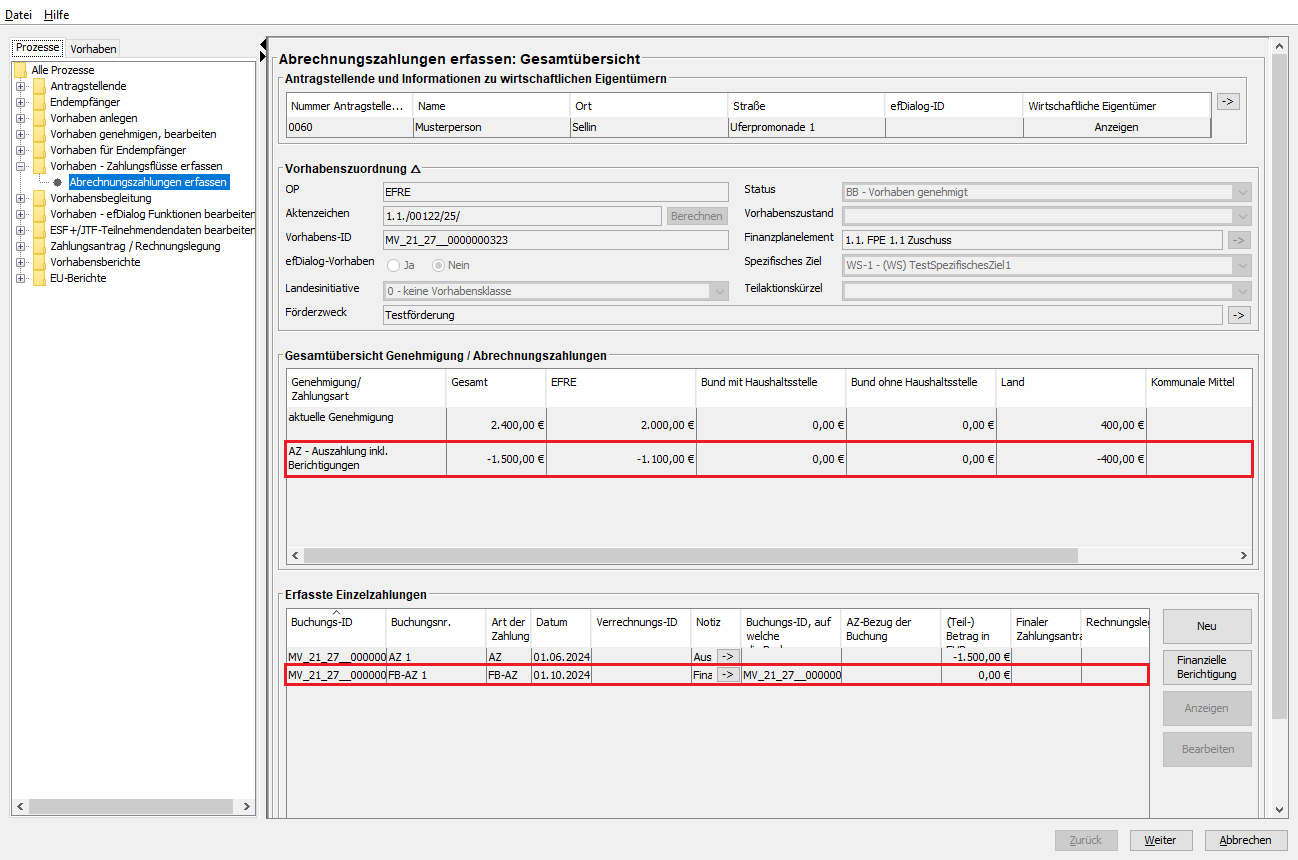Select the Nein radio for efDialog-Vorhaben
Viewport: 1298px width, 860px height.
point(439,265)
